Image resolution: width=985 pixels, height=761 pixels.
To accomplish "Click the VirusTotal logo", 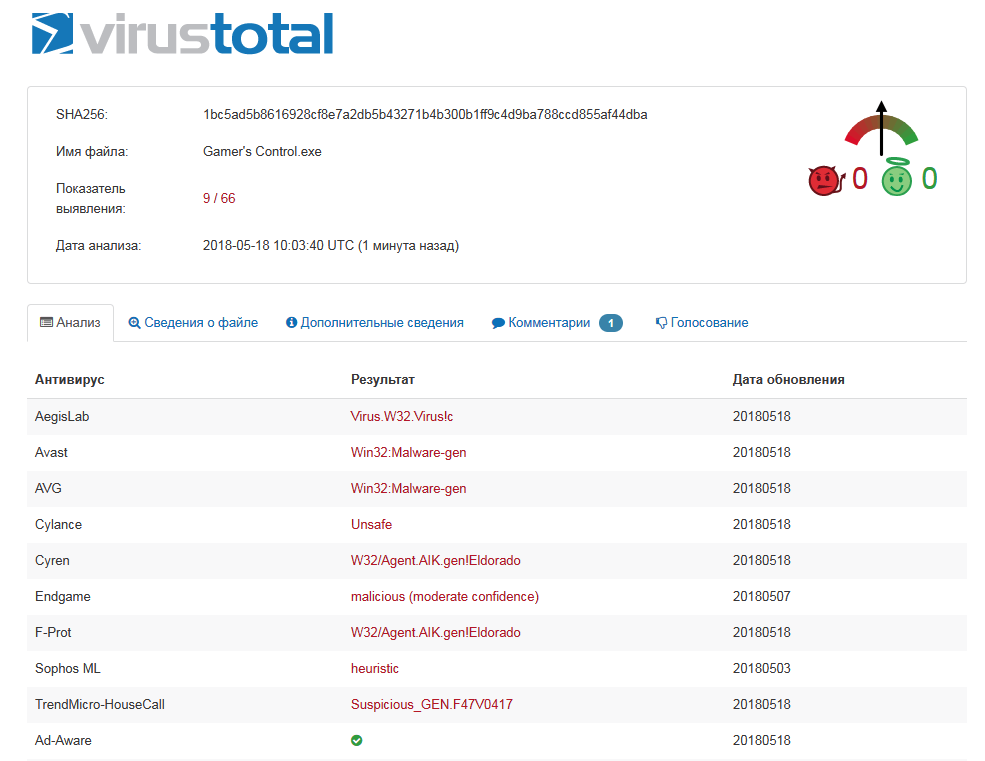I will click(182, 33).
